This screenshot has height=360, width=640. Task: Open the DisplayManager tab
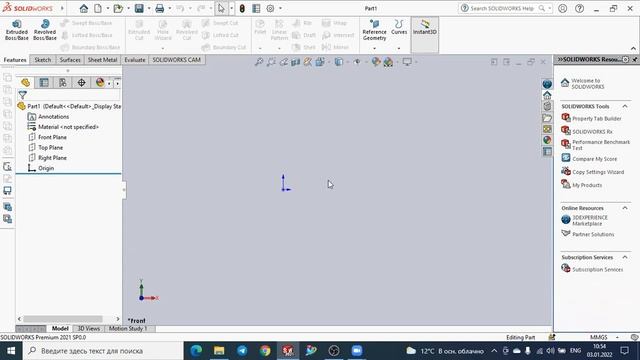coord(100,82)
